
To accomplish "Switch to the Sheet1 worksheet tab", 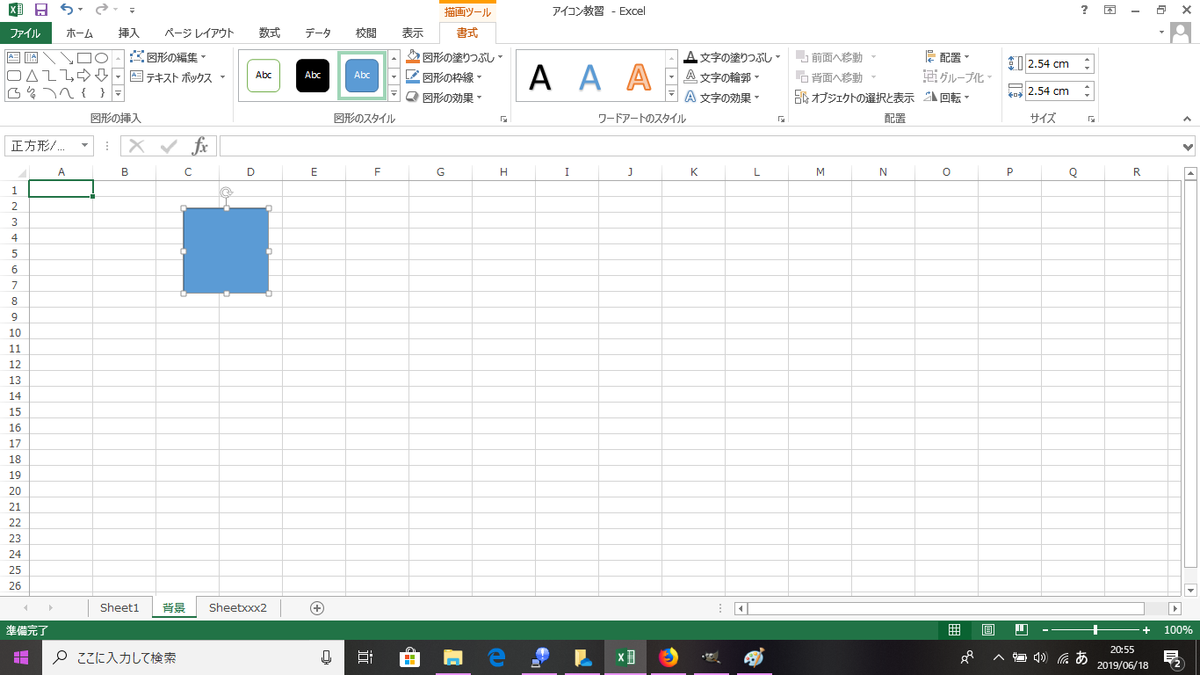I will click(x=119, y=607).
